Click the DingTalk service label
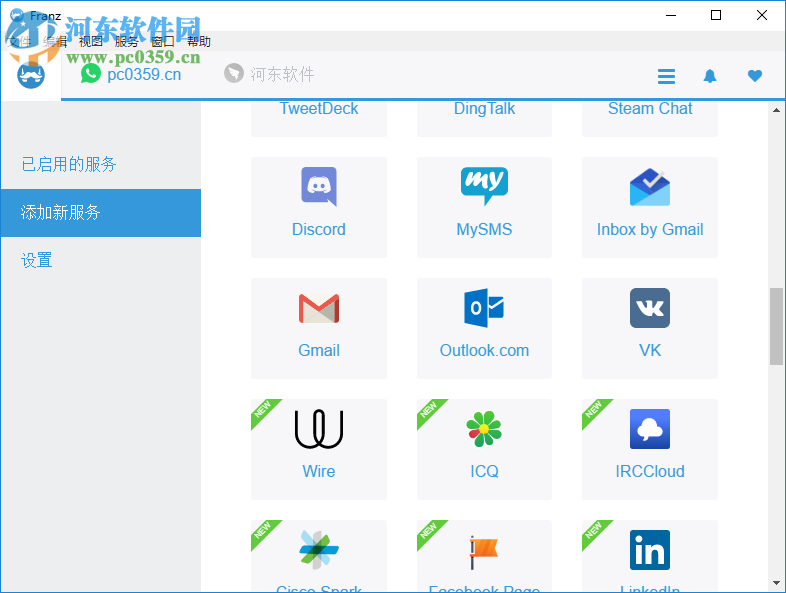 (x=484, y=108)
